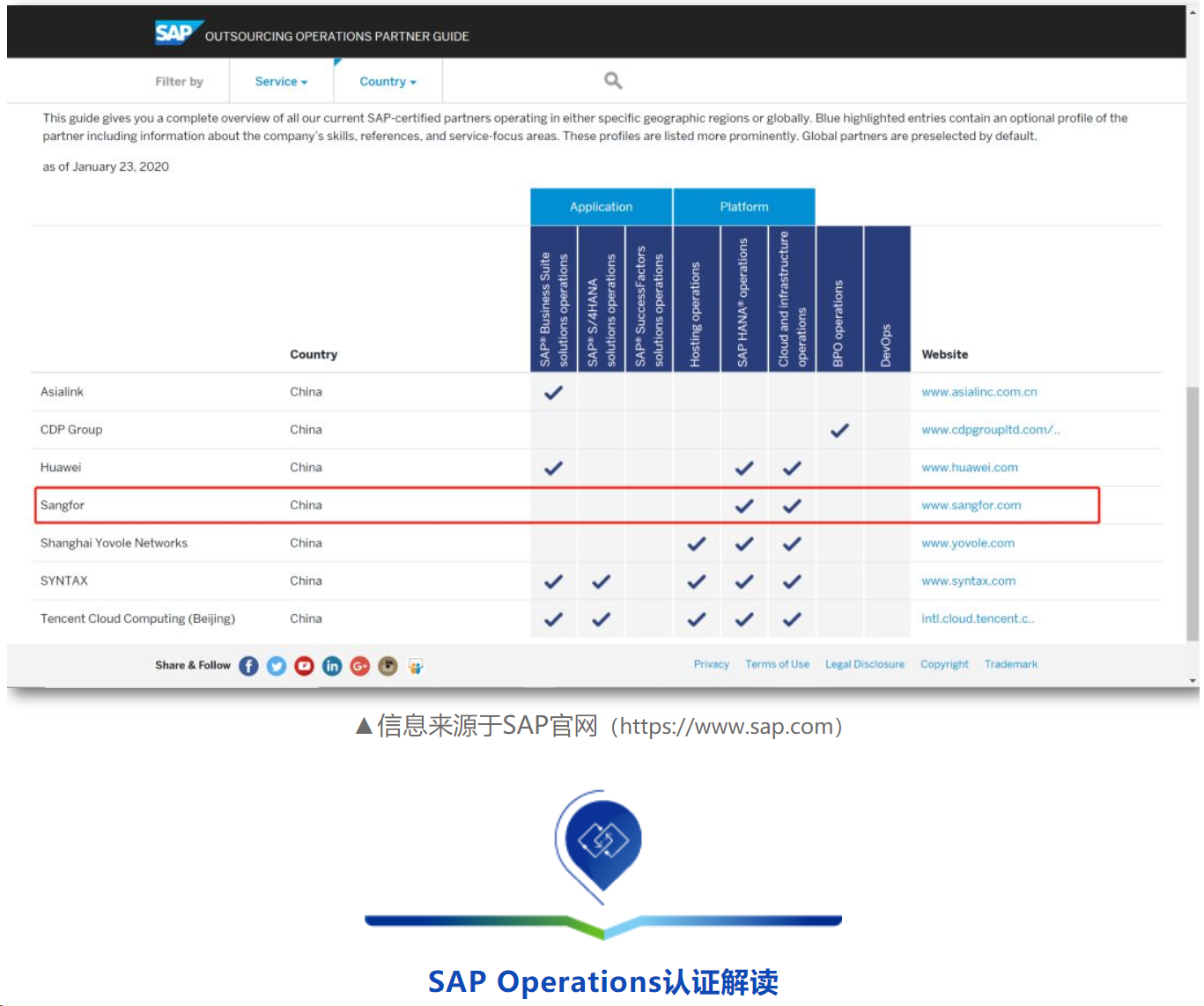Select the Huawei partner name
This screenshot has width=1204, height=1006.
point(61,468)
